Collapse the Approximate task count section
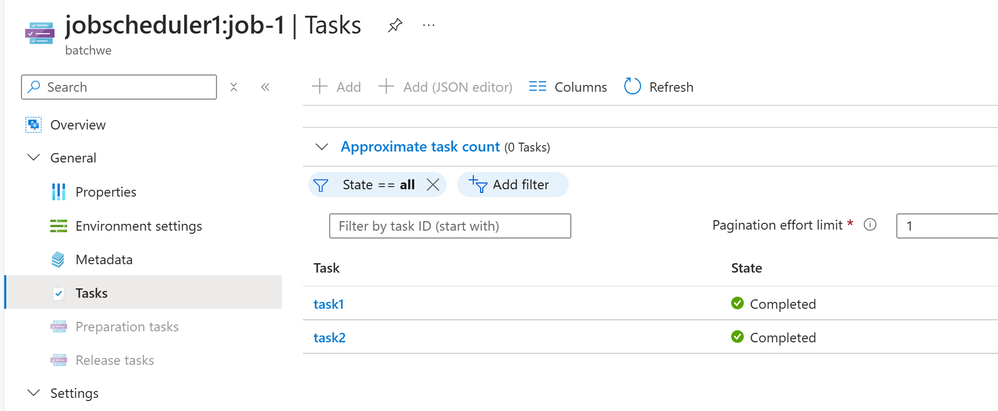This screenshot has width=998, height=411. coord(322,147)
